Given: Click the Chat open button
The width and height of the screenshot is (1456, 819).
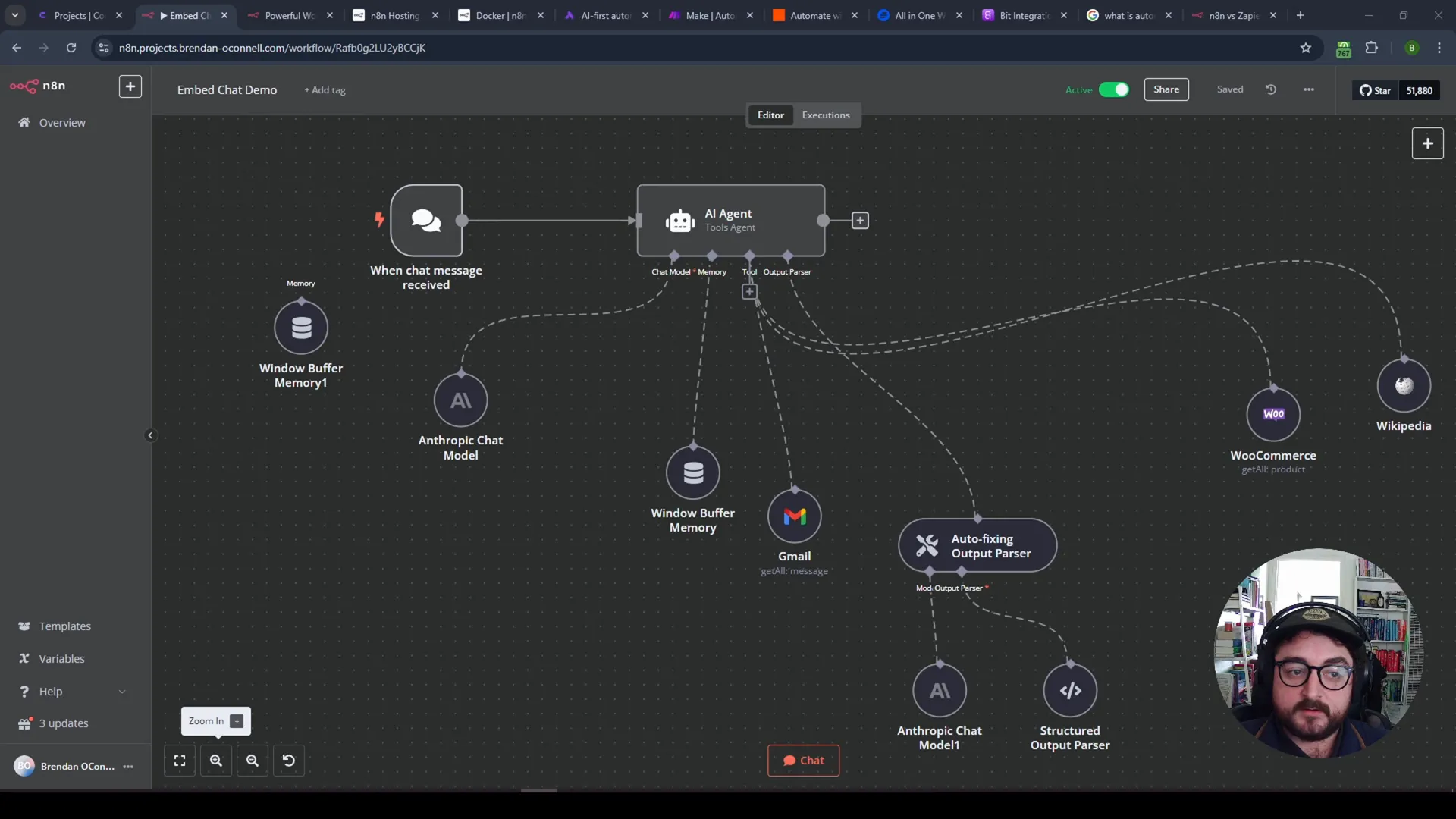Looking at the screenshot, I should pos(804,760).
